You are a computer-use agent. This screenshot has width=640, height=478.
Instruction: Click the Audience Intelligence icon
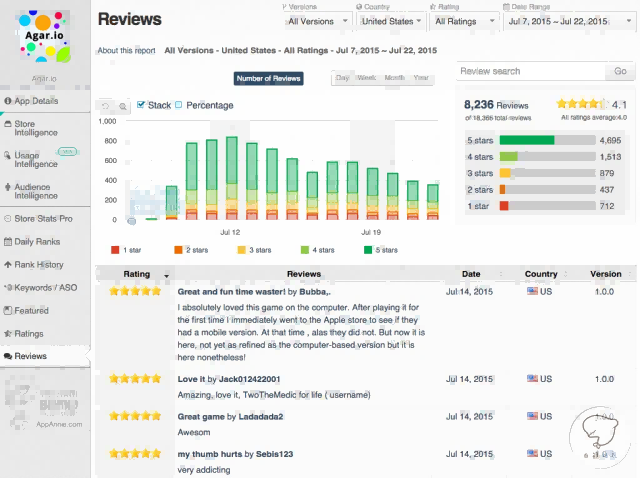pos(7,187)
